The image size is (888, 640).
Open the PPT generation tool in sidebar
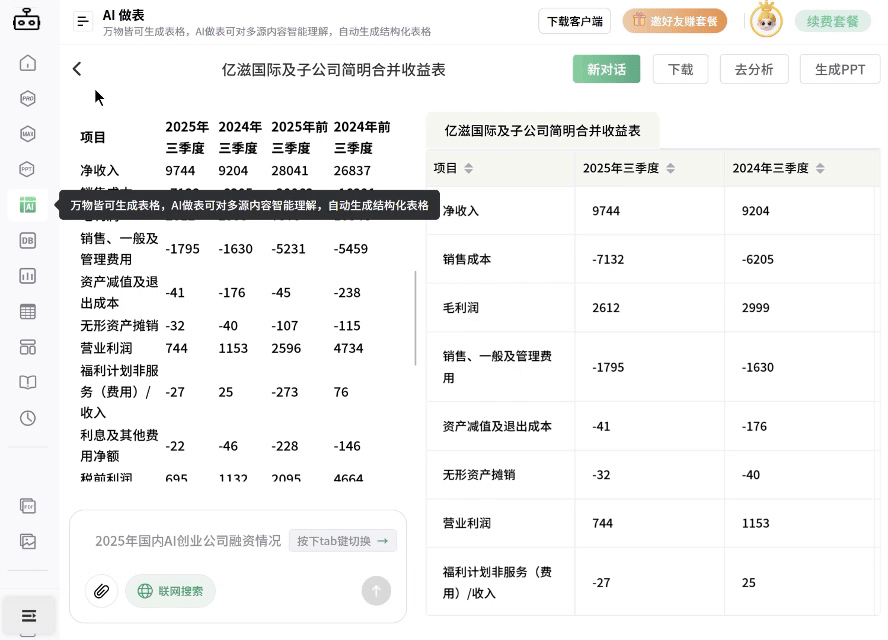pos(28,168)
